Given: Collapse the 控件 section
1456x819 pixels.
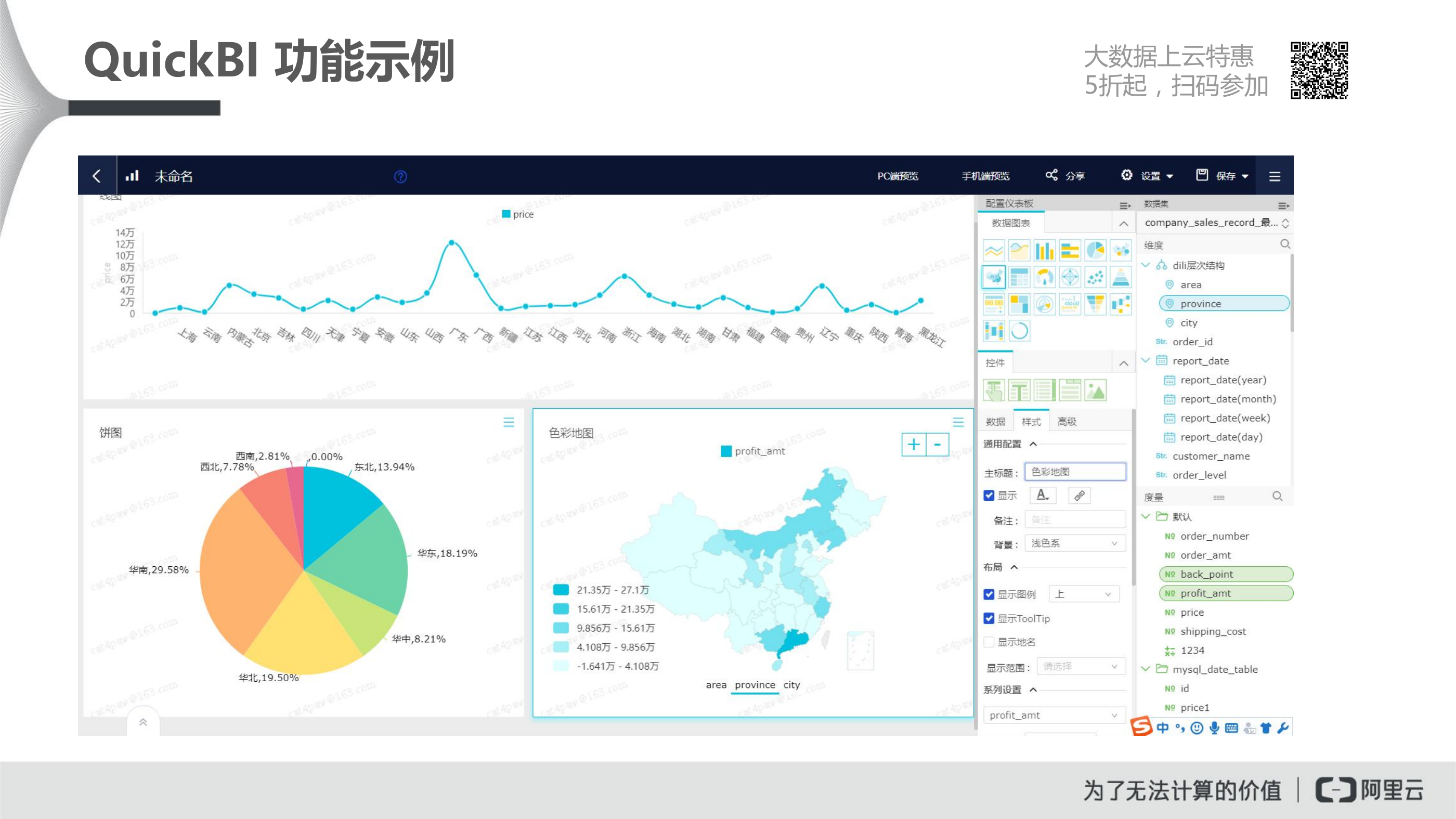Looking at the screenshot, I should (x=1124, y=363).
